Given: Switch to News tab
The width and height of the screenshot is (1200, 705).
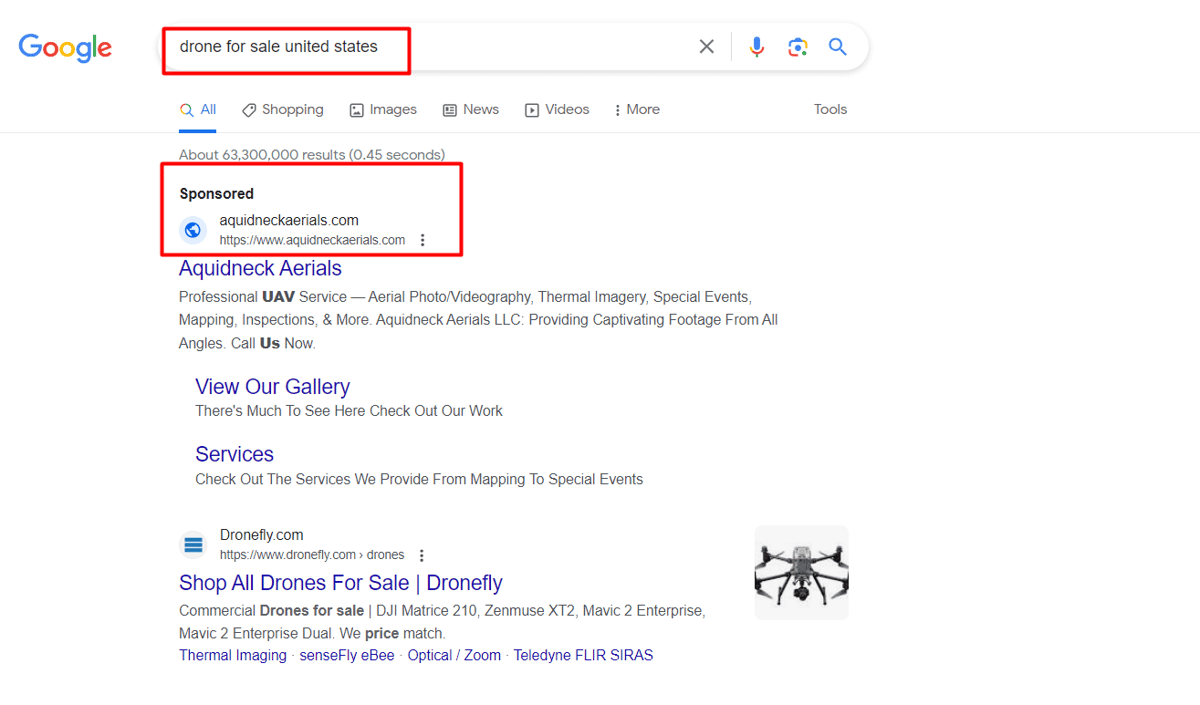Looking at the screenshot, I should point(471,110).
